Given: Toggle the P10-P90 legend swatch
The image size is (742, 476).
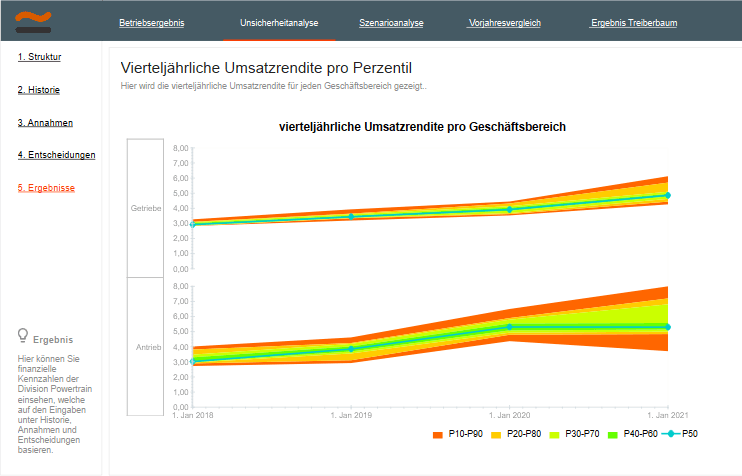Looking at the screenshot, I should (x=438, y=435).
